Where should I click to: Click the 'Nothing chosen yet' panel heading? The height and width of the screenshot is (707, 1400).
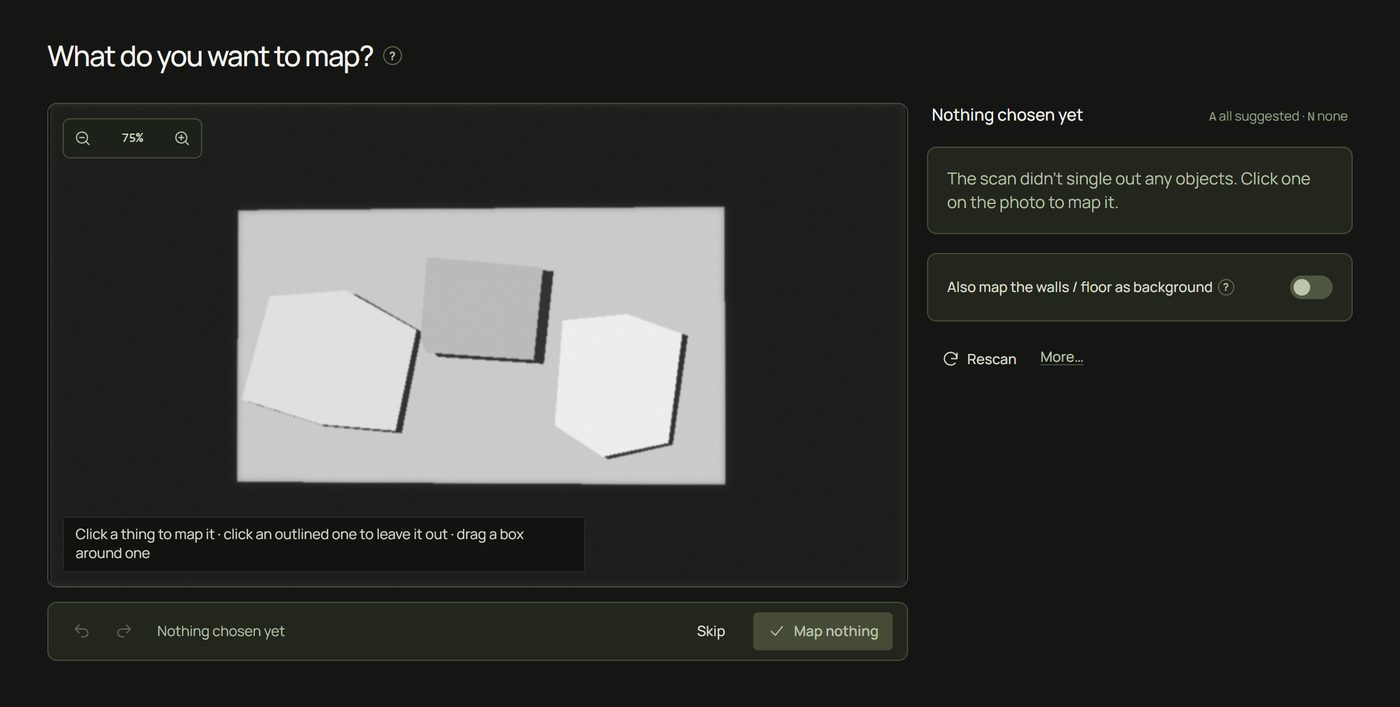pyautogui.click(x=1007, y=115)
